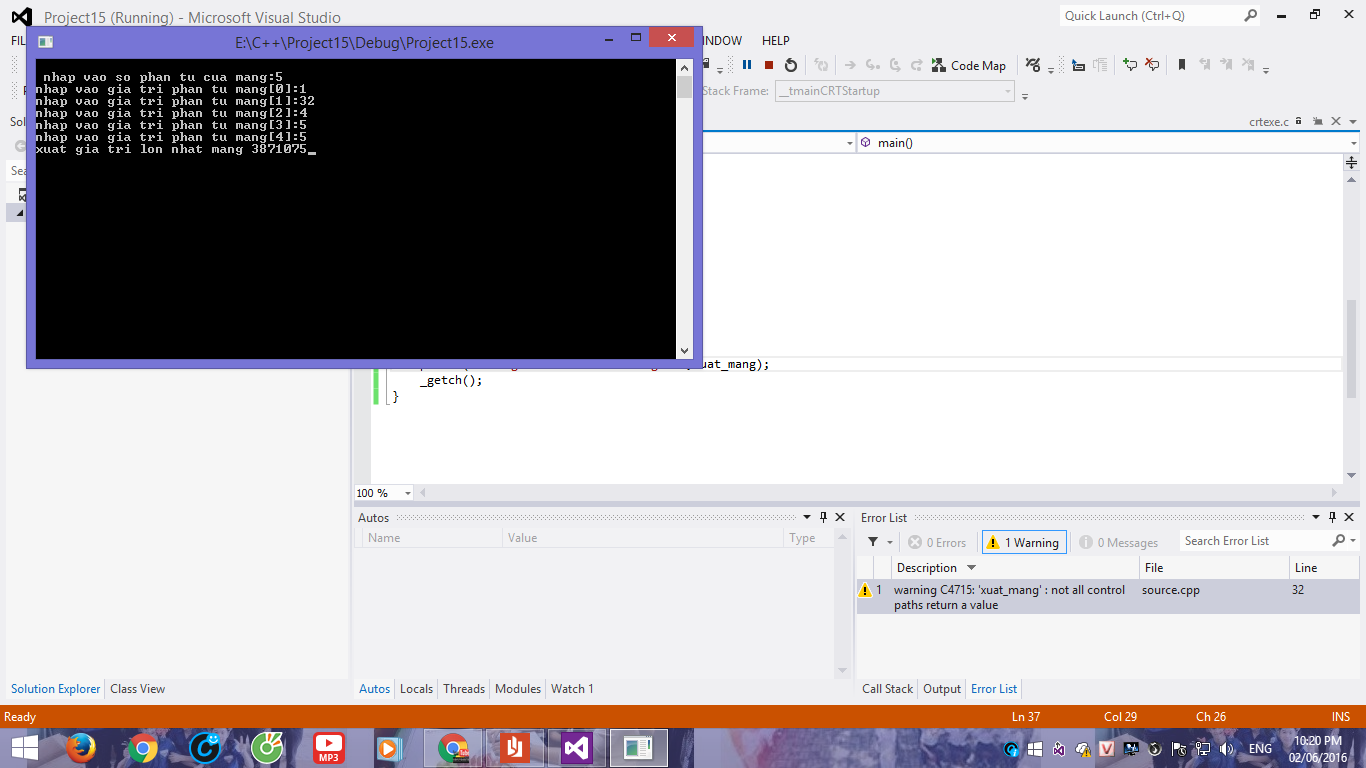Open the HELP menu
This screenshot has height=768, width=1366.
[x=775, y=41]
